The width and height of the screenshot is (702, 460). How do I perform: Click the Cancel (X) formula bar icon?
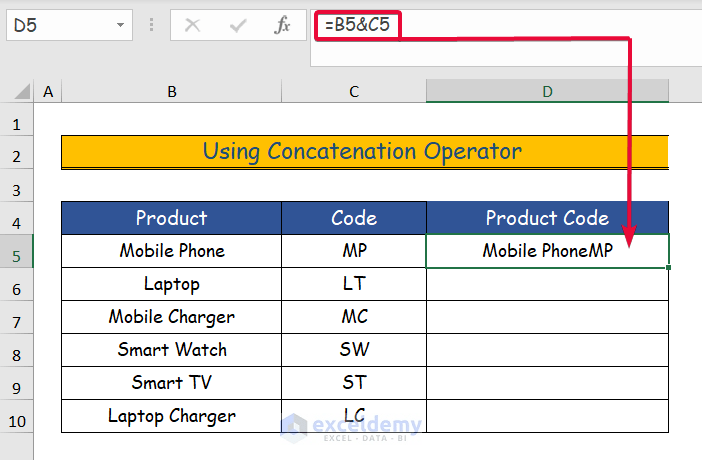tap(193, 25)
